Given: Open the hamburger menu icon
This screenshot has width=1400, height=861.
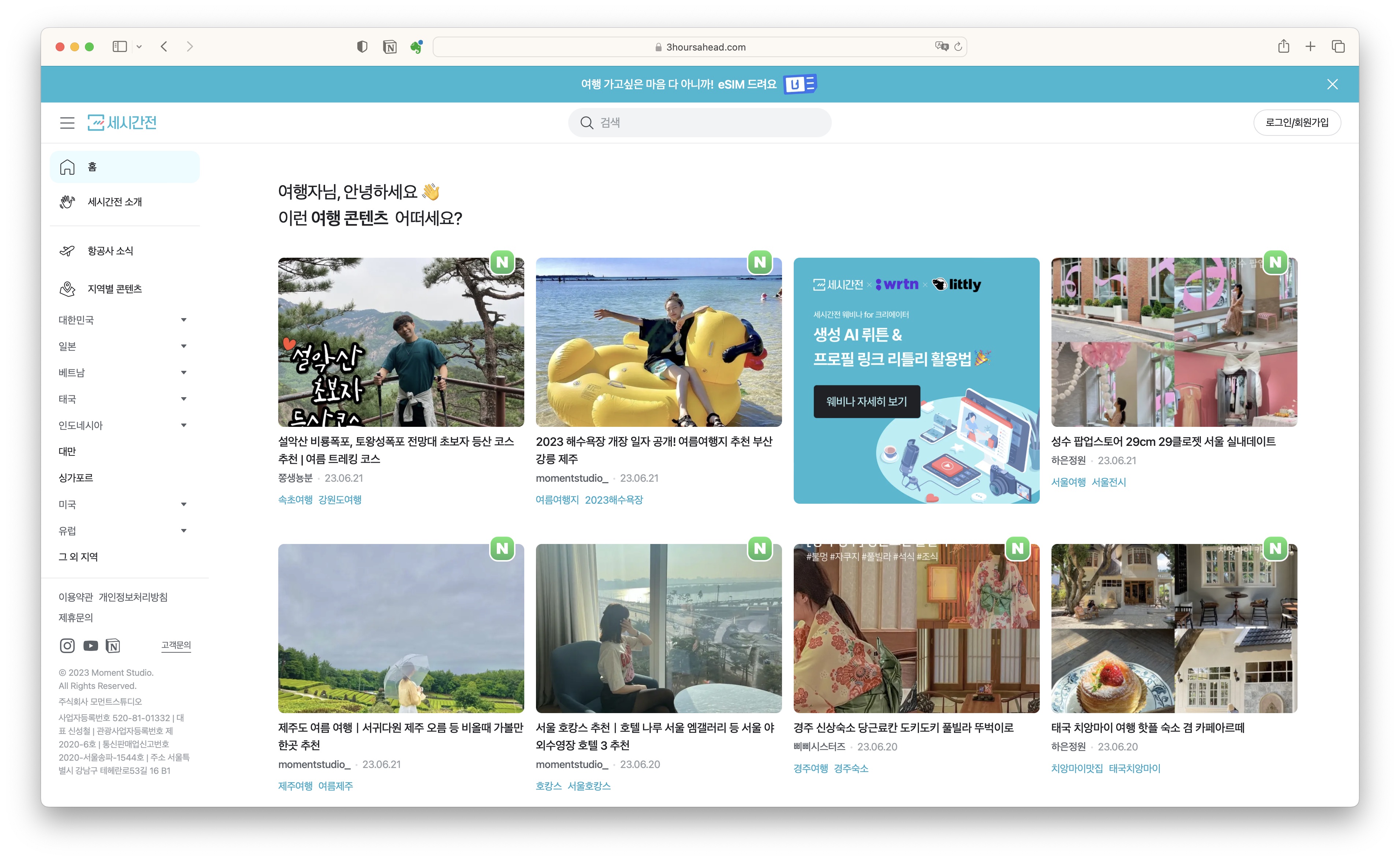Looking at the screenshot, I should [67, 122].
